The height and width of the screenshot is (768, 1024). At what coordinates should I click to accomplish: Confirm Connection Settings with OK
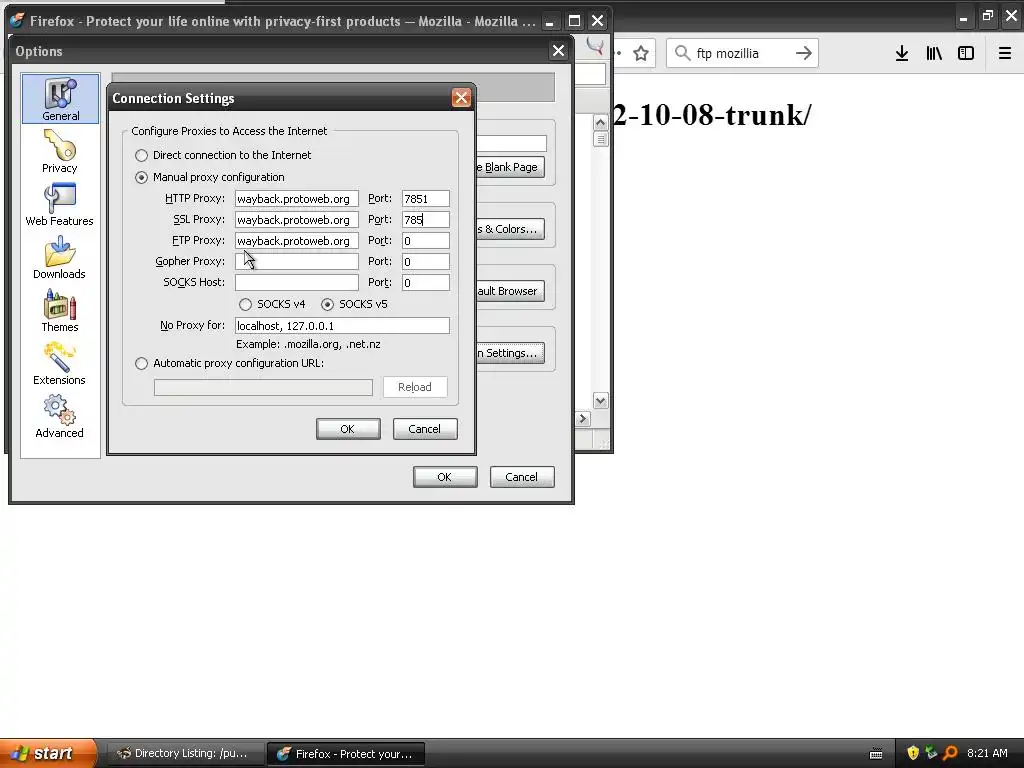coord(348,429)
